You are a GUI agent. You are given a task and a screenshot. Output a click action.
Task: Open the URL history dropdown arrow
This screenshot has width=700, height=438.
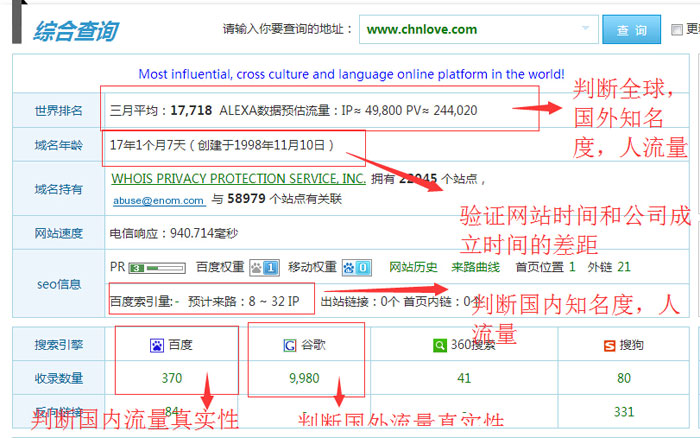pos(585,29)
